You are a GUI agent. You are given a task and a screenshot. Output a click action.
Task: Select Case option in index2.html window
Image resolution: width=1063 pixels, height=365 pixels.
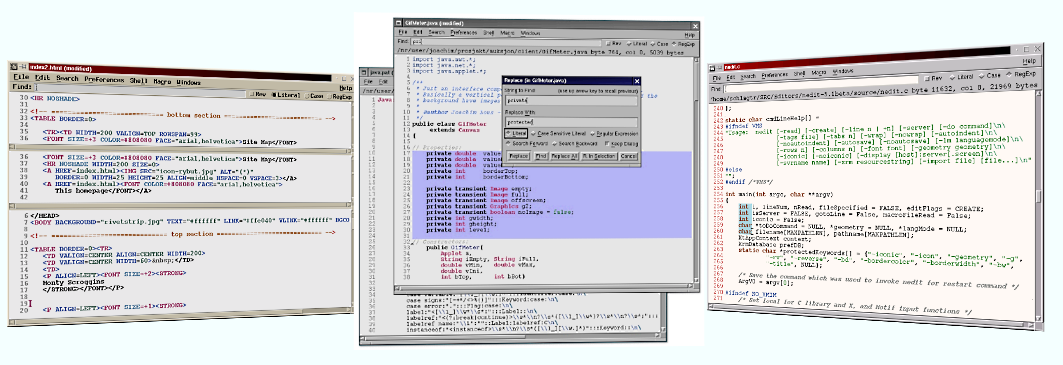(x=313, y=96)
